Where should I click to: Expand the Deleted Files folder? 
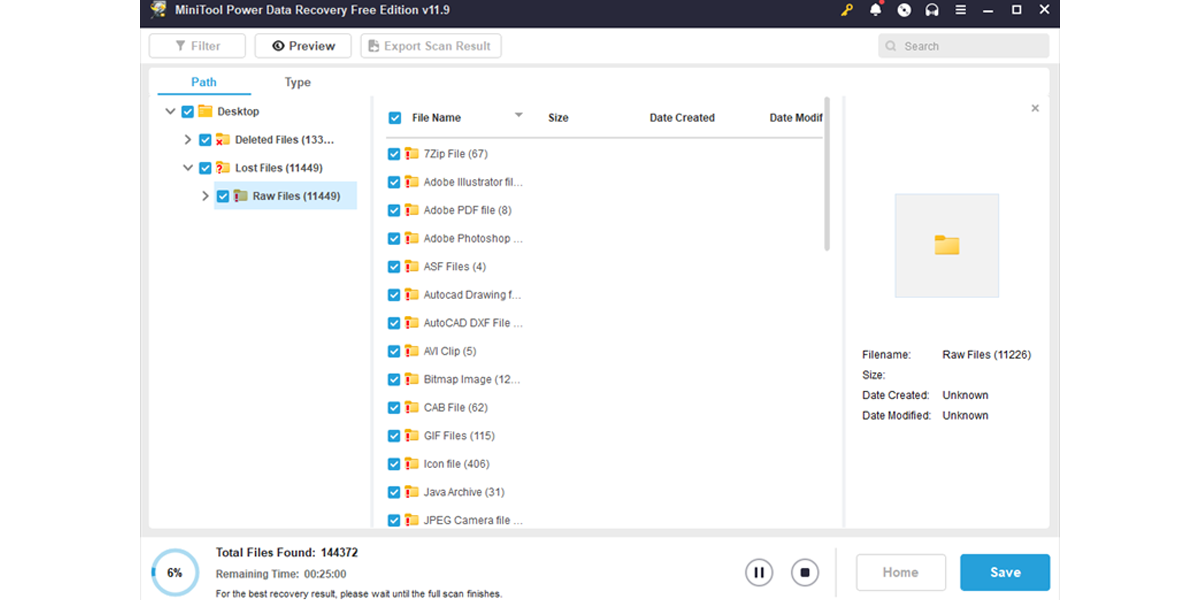click(188, 139)
